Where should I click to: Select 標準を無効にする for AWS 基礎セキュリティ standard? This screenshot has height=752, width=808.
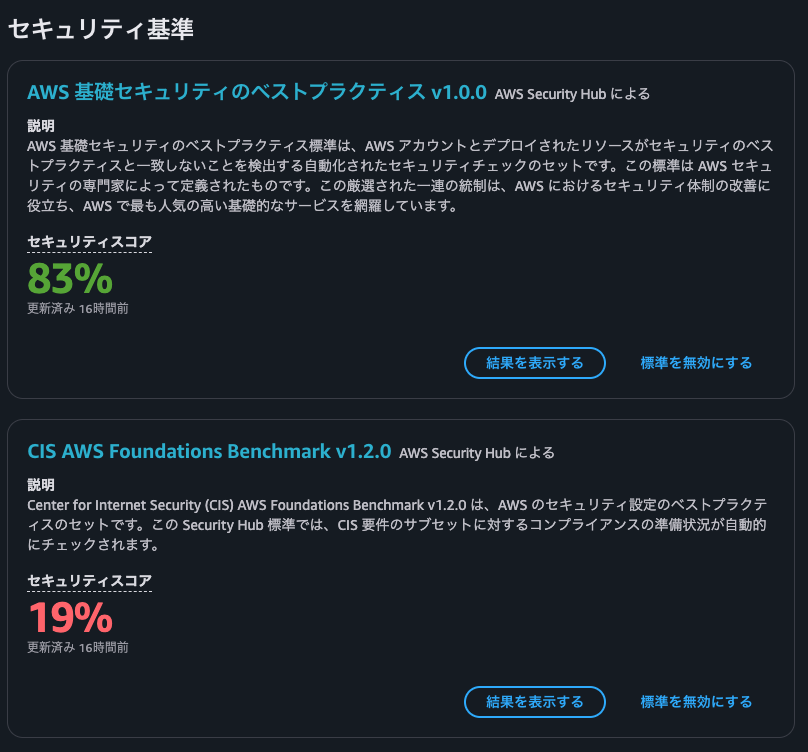click(696, 363)
